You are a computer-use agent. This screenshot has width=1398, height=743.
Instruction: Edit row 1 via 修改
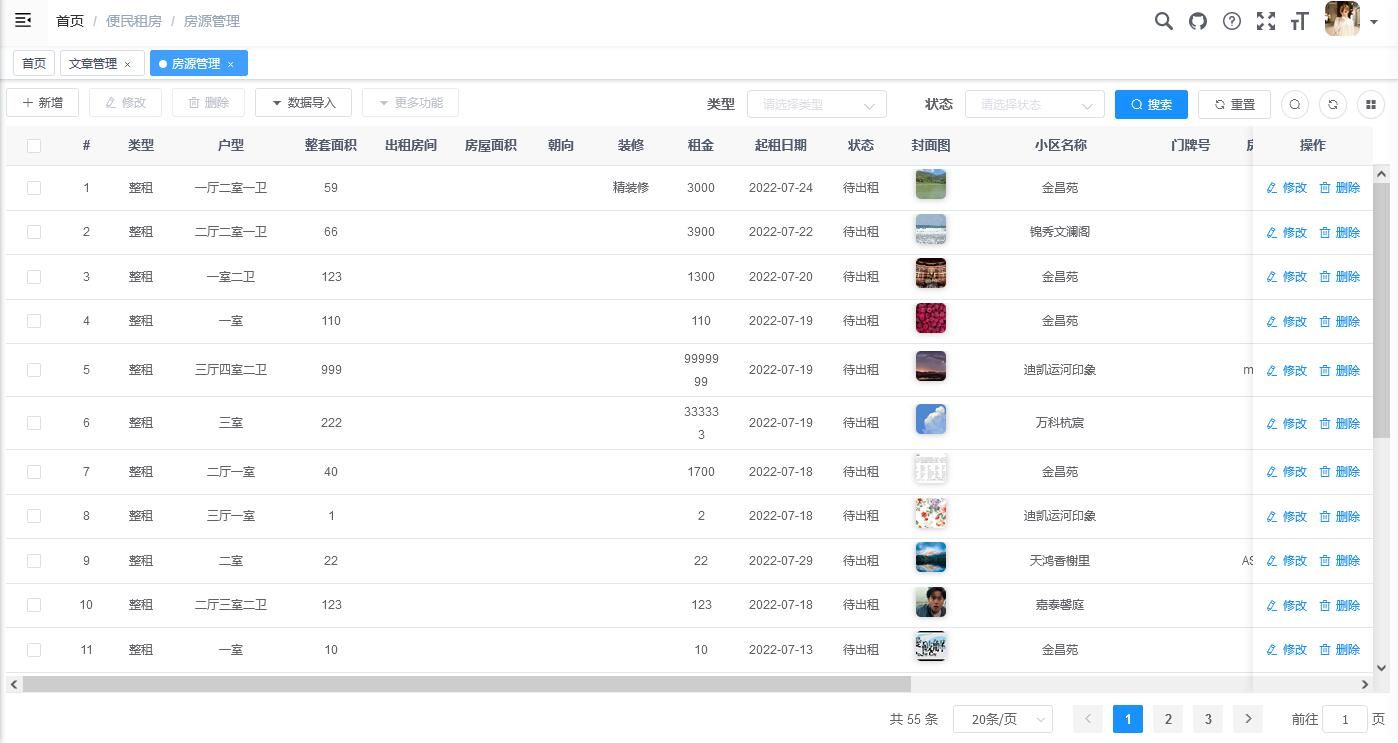click(x=1286, y=188)
